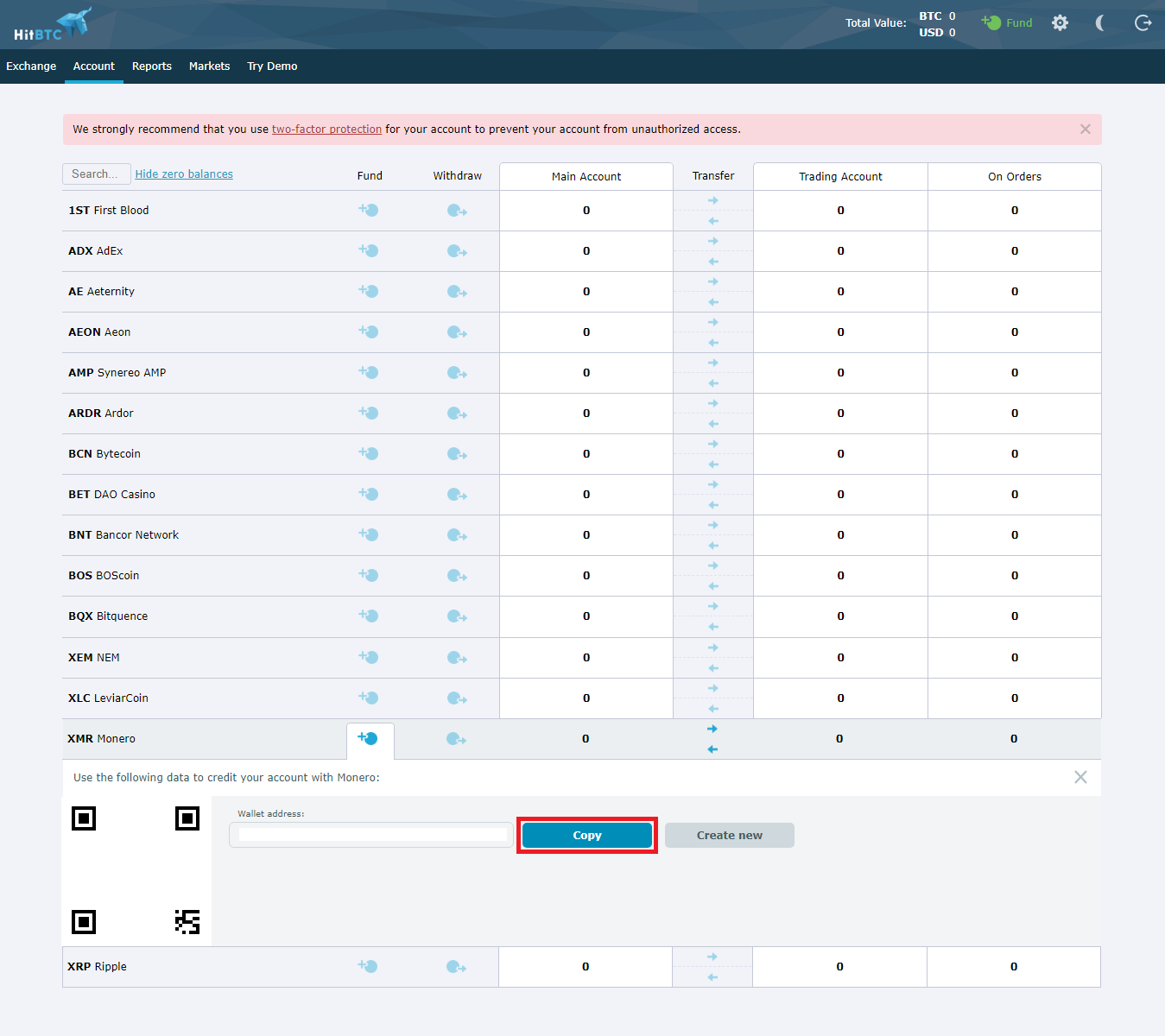Transfer BCN to trading account right arrow
Image resolution: width=1165 pixels, height=1036 pixels.
tap(713, 444)
